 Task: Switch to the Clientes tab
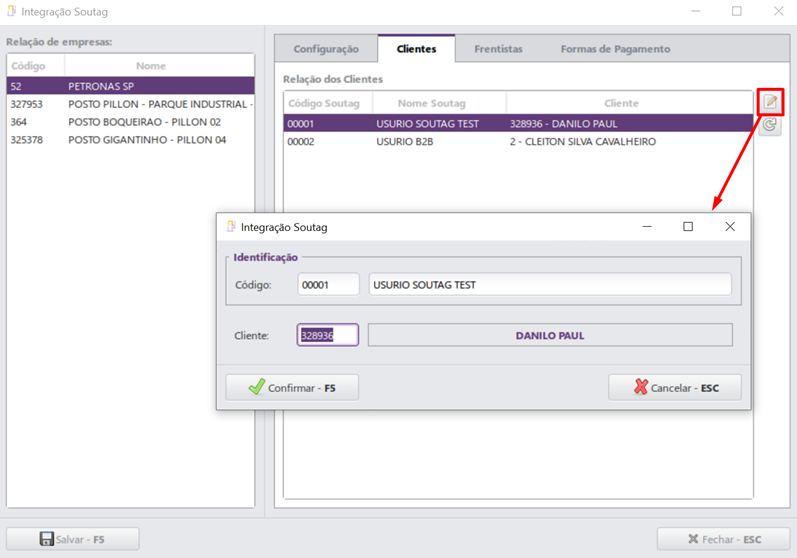coord(416,49)
